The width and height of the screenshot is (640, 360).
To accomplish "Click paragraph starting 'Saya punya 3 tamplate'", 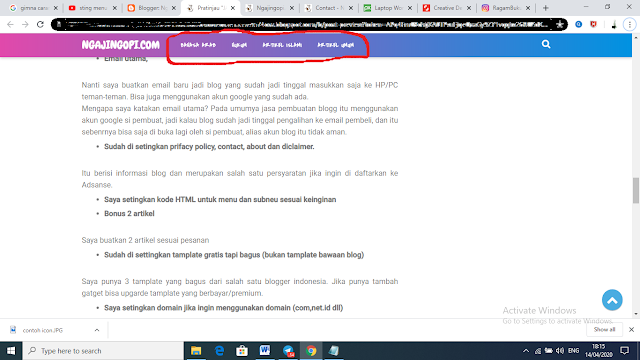I will pyautogui.click(x=240, y=287).
